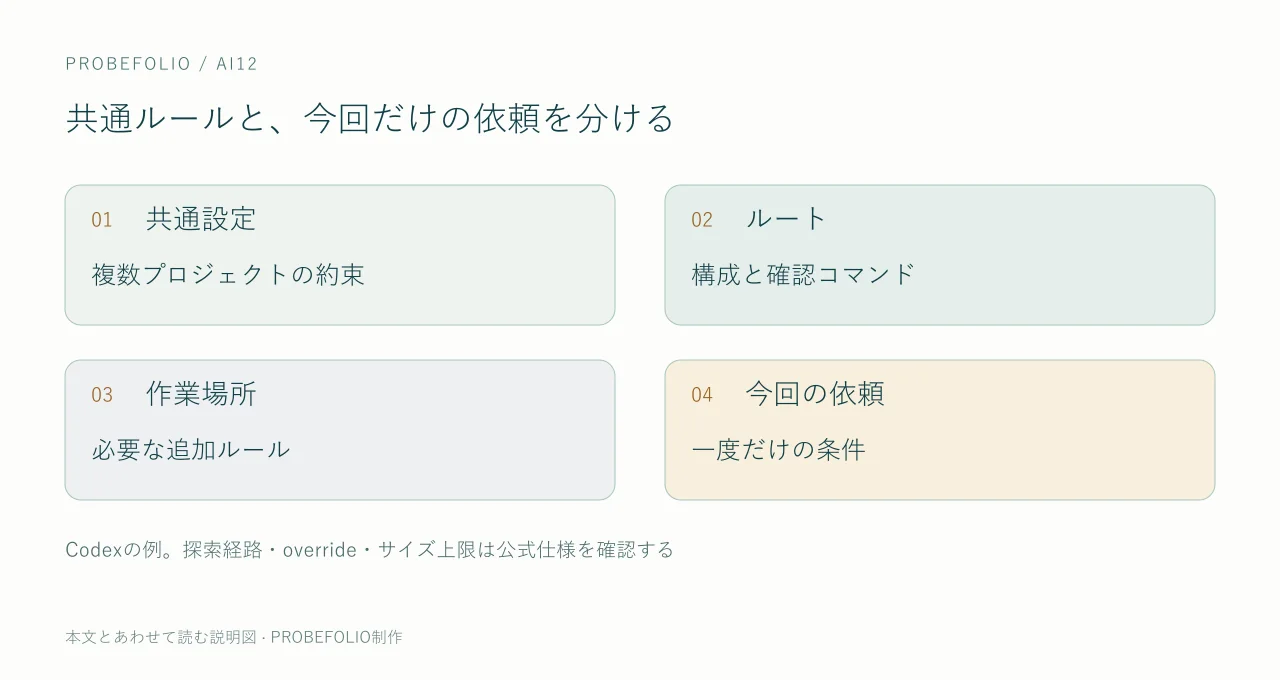Click the 04 number label

702,395
